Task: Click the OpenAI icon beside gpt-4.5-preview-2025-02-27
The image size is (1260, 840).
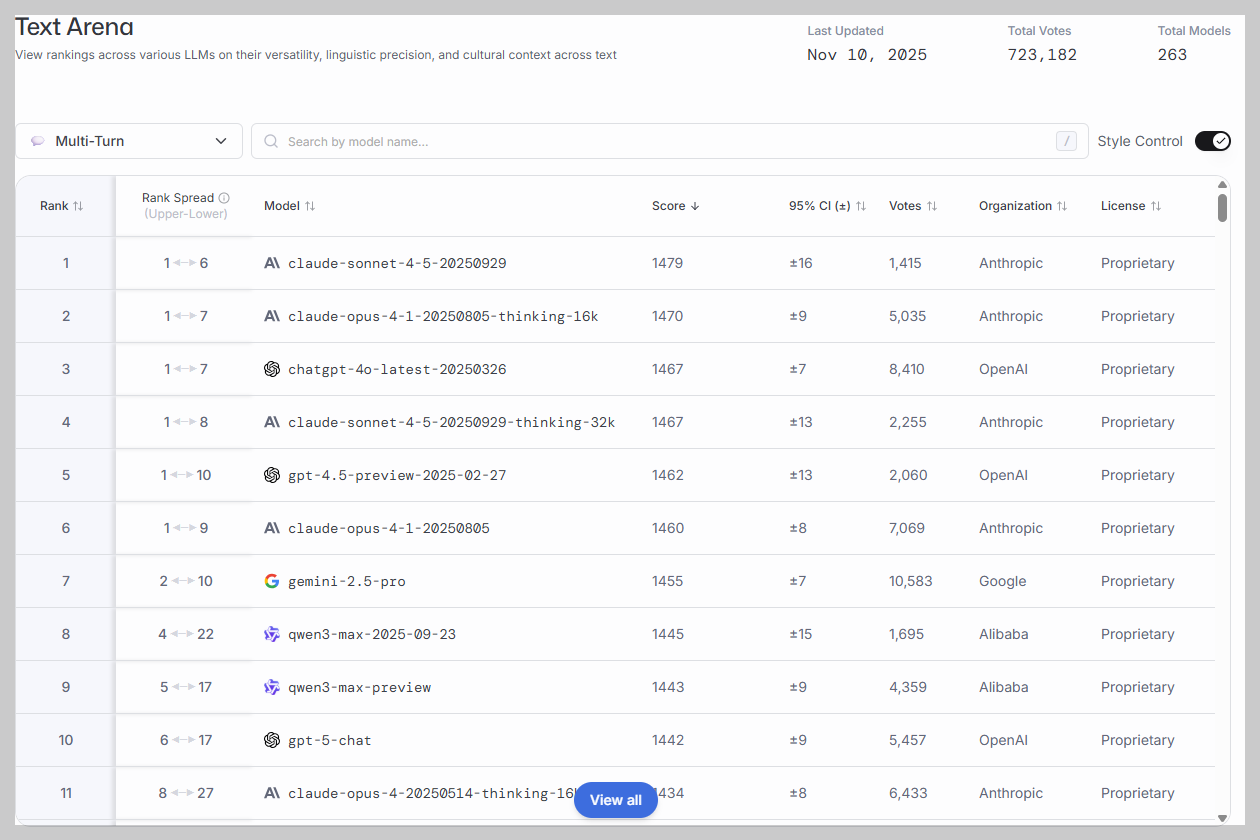Action: 272,475
